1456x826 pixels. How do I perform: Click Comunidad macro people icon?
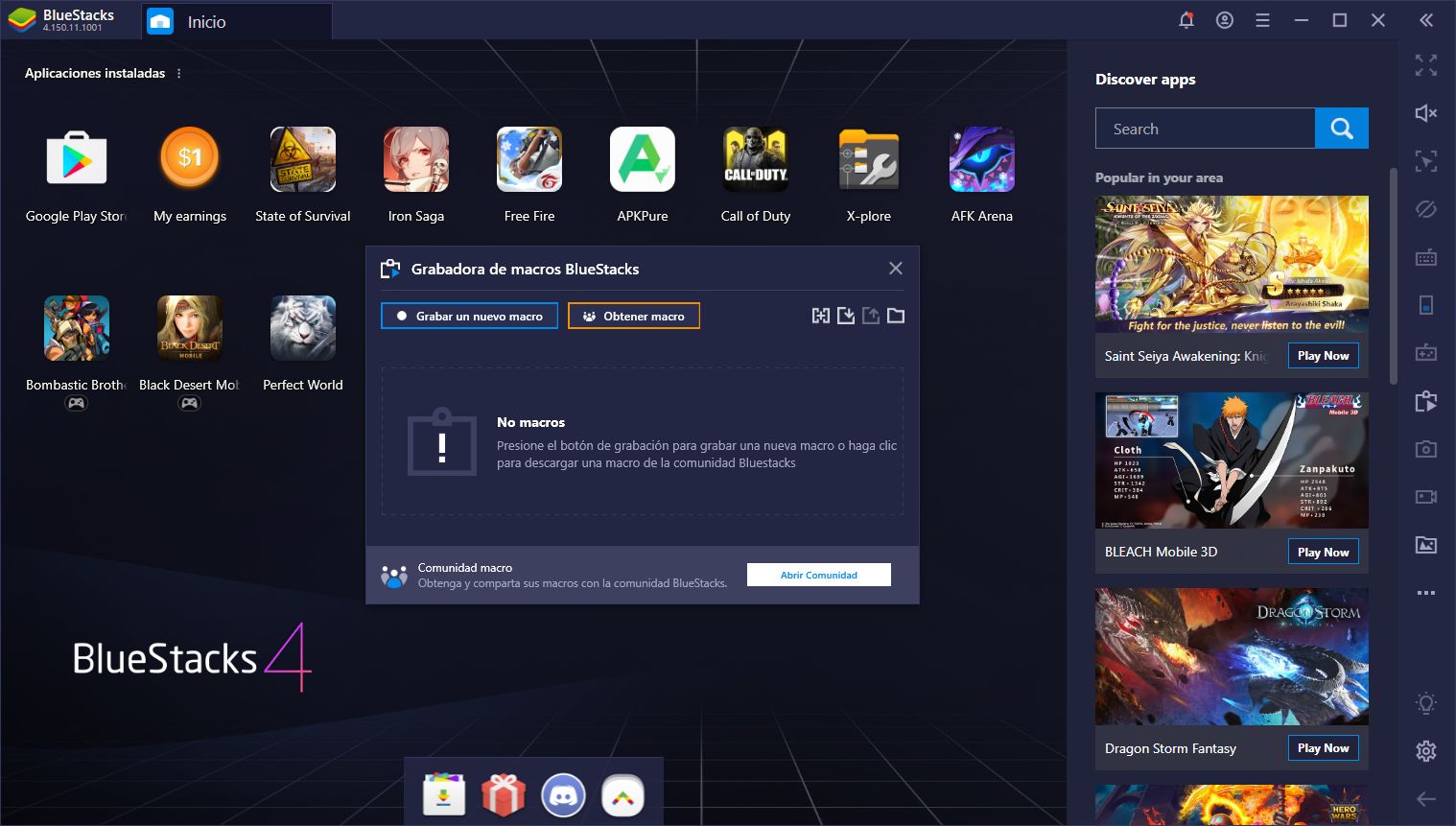[394, 576]
